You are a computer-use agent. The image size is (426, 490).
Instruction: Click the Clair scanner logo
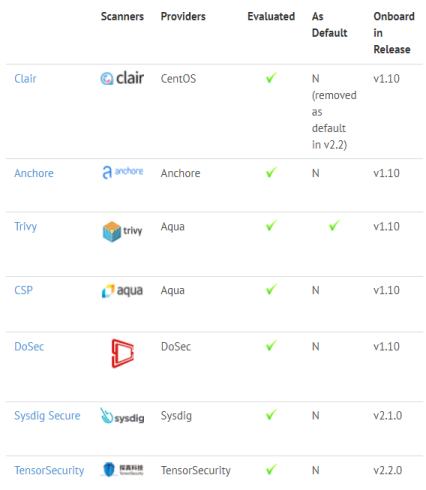122,78
